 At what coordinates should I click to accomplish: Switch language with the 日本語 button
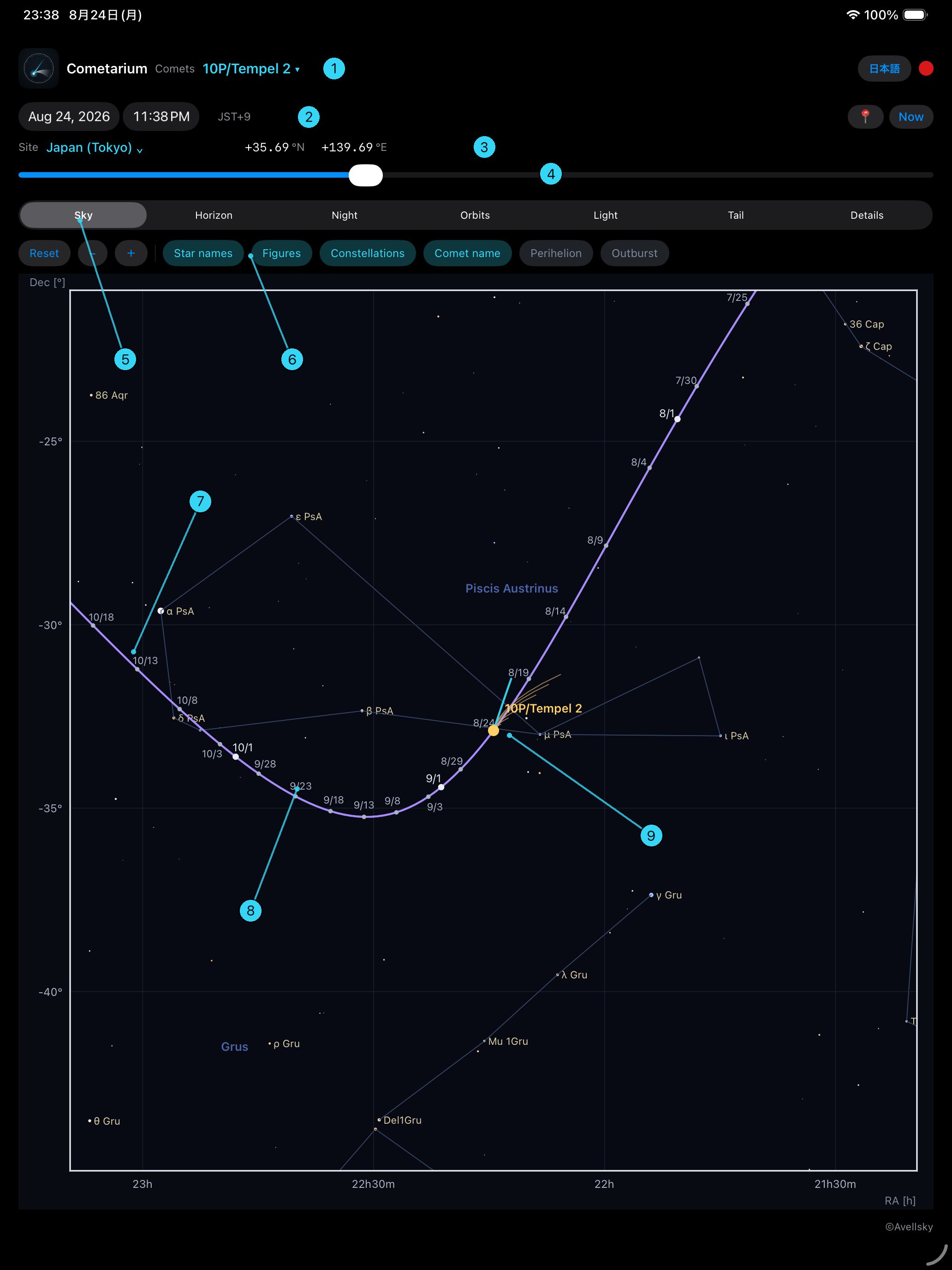pyautogui.click(x=884, y=69)
